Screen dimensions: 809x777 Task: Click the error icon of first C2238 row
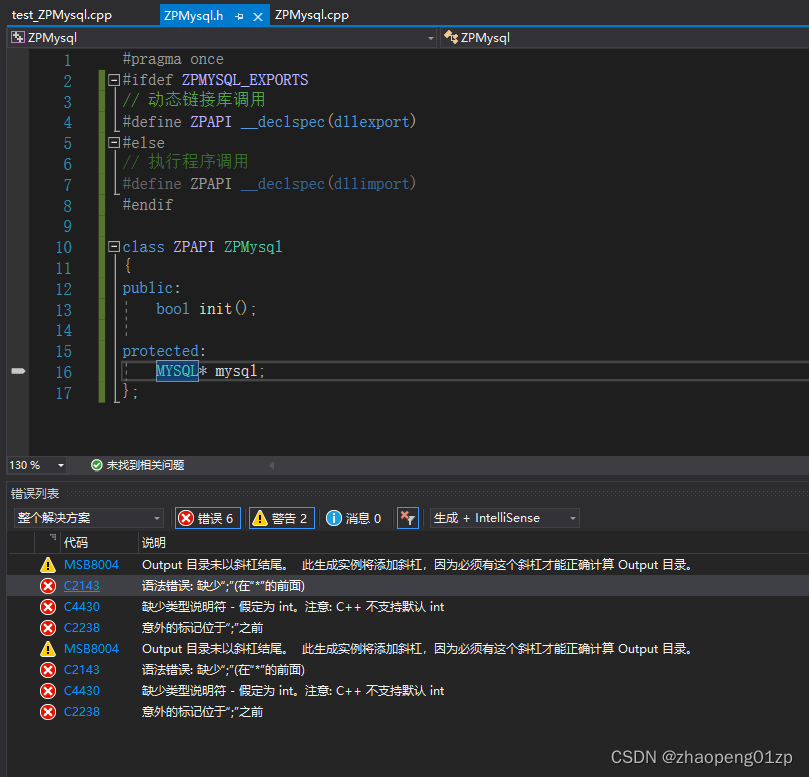click(48, 628)
